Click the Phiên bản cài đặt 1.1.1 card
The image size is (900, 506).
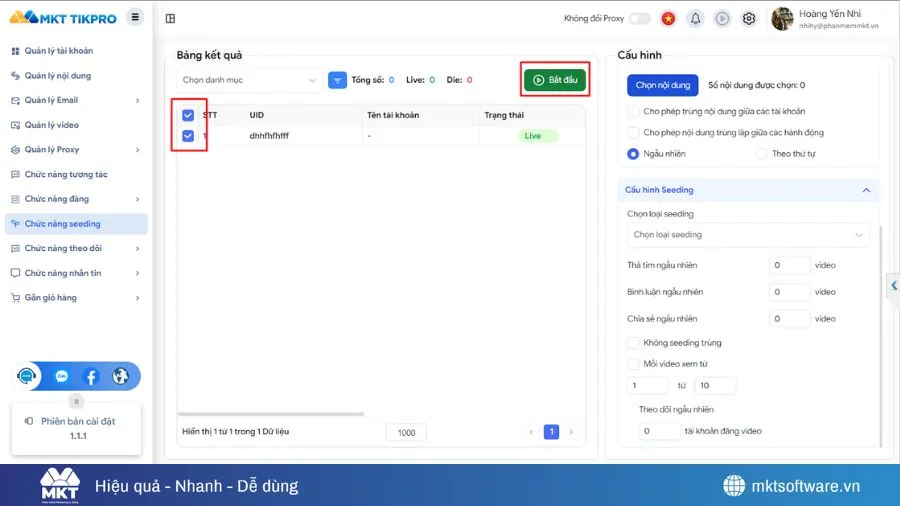point(76,429)
